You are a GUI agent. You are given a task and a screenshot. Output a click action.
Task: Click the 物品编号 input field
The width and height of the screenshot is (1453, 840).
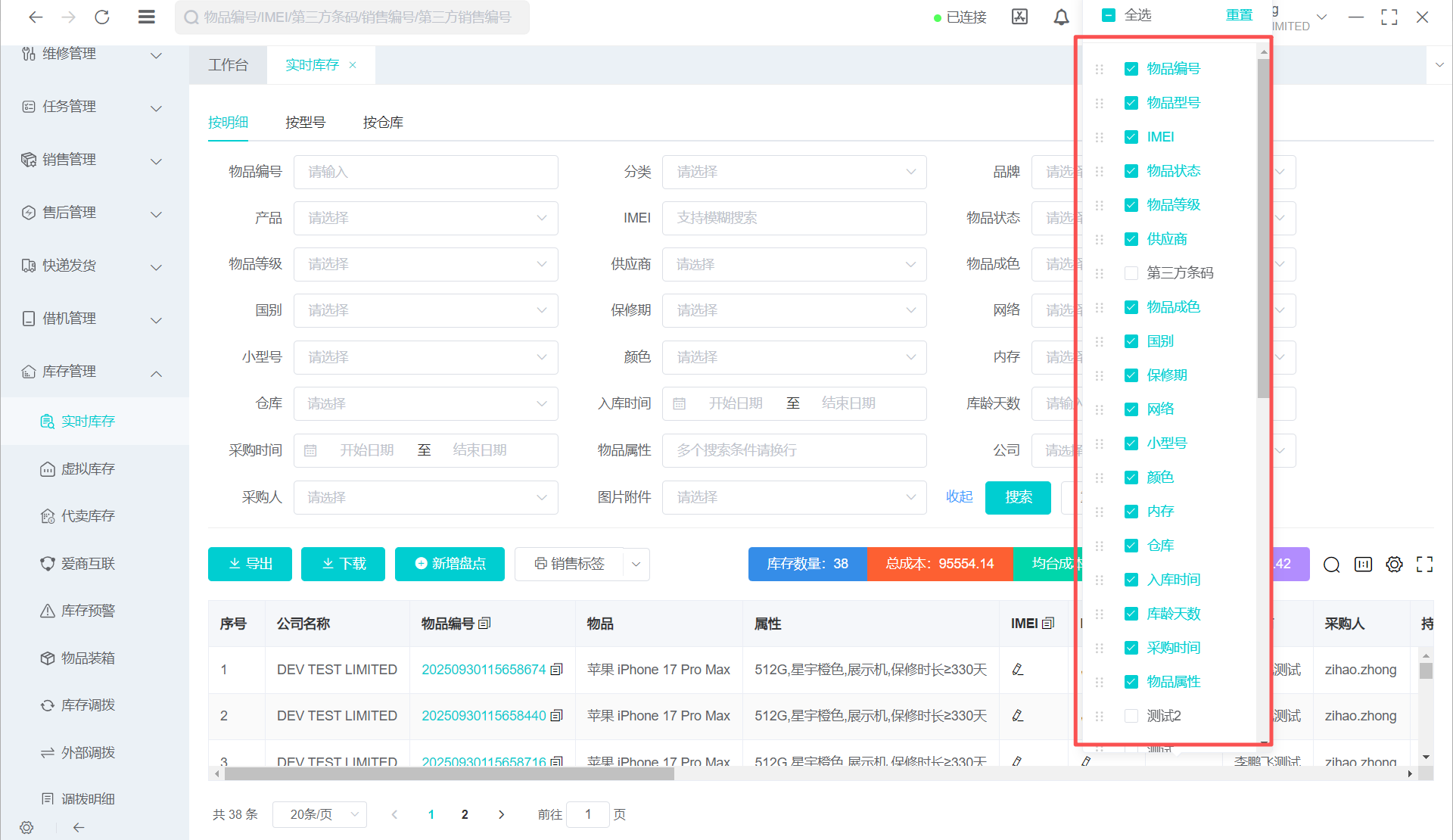tap(425, 173)
